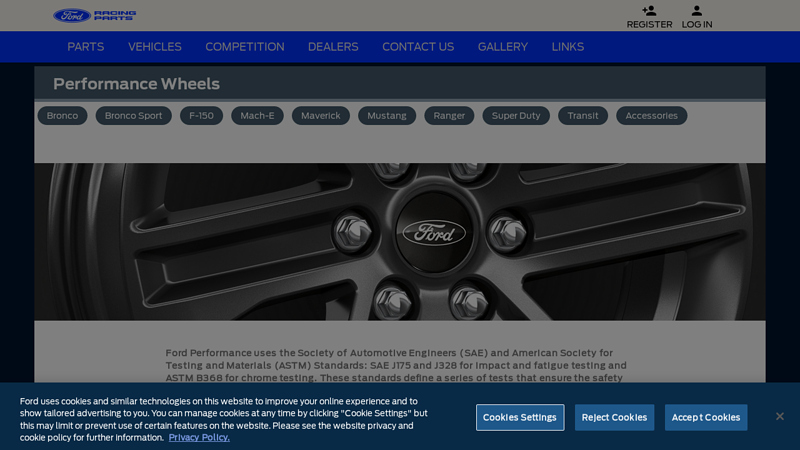The height and width of the screenshot is (450, 800).
Task: Dismiss the cookie banner with X
Action: click(780, 416)
